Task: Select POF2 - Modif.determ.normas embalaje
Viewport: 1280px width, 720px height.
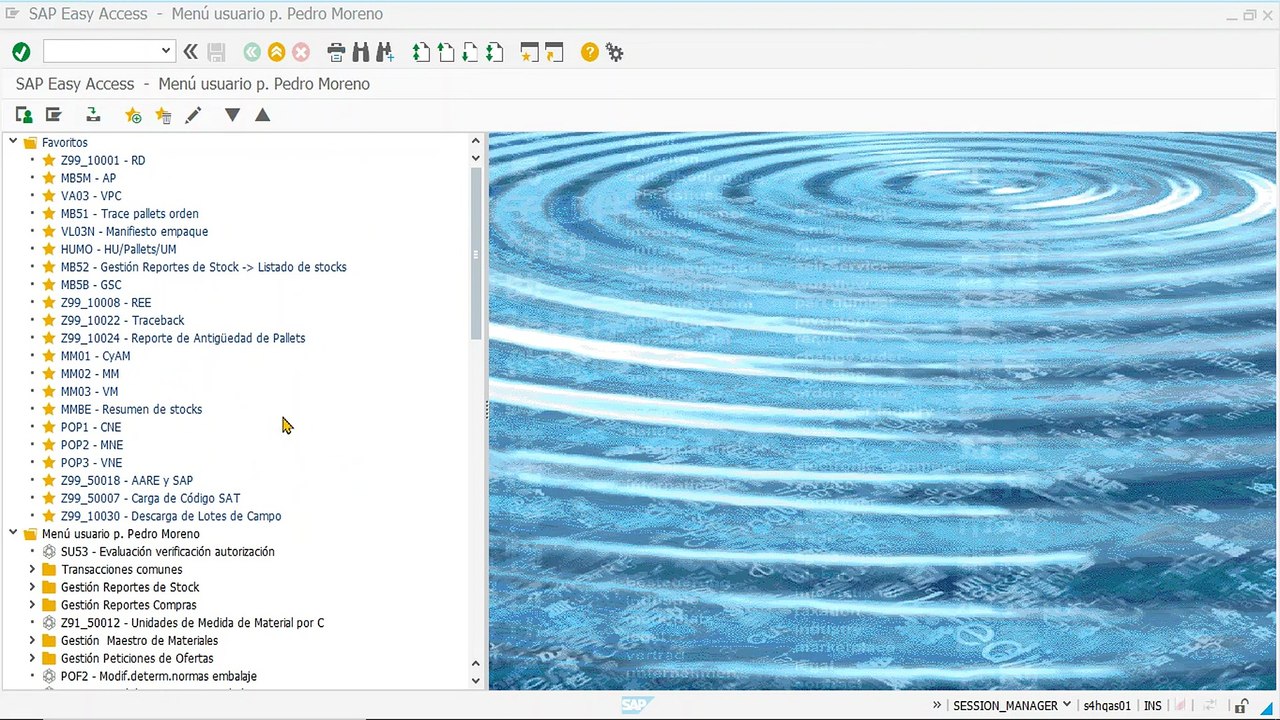Action: (158, 676)
